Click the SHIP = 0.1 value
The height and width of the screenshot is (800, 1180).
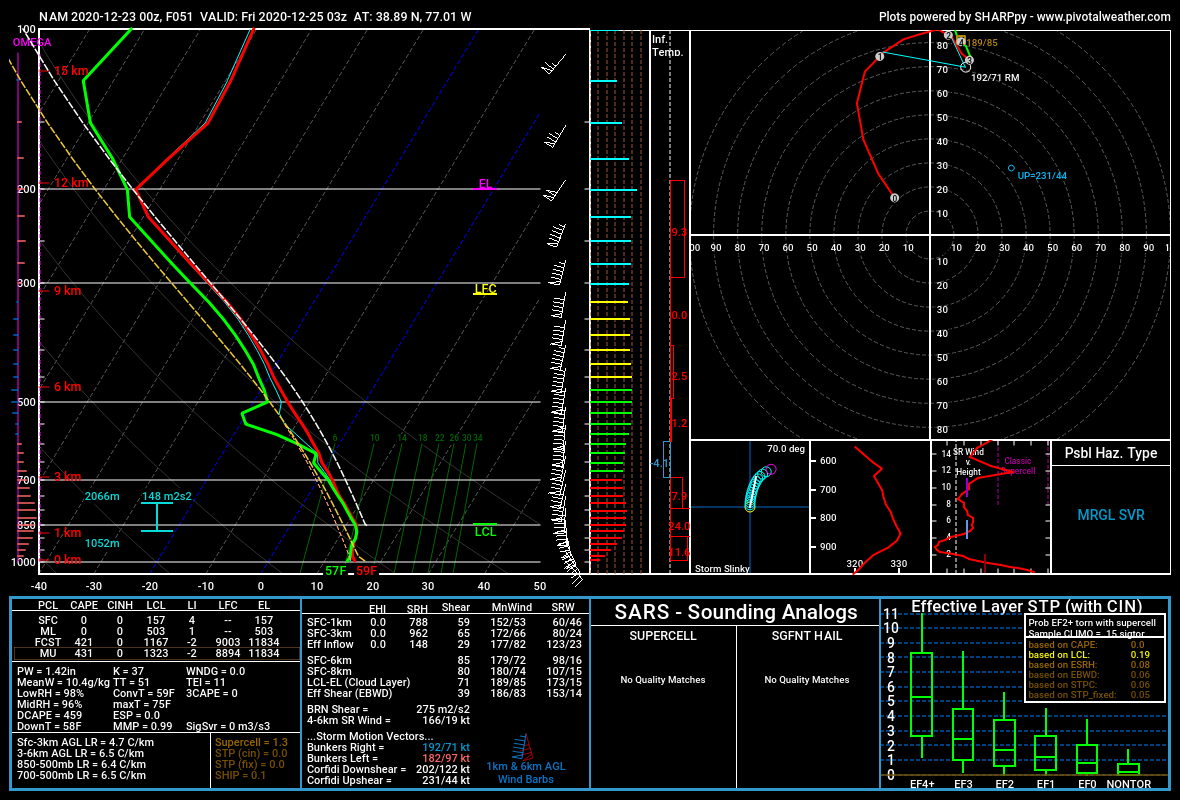click(x=240, y=775)
